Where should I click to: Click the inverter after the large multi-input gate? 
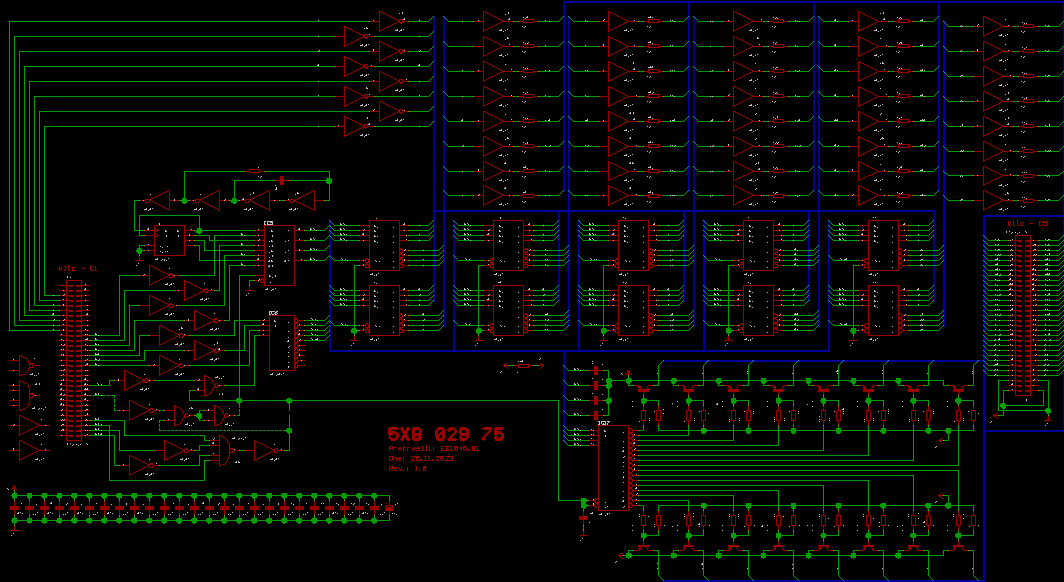(265, 451)
